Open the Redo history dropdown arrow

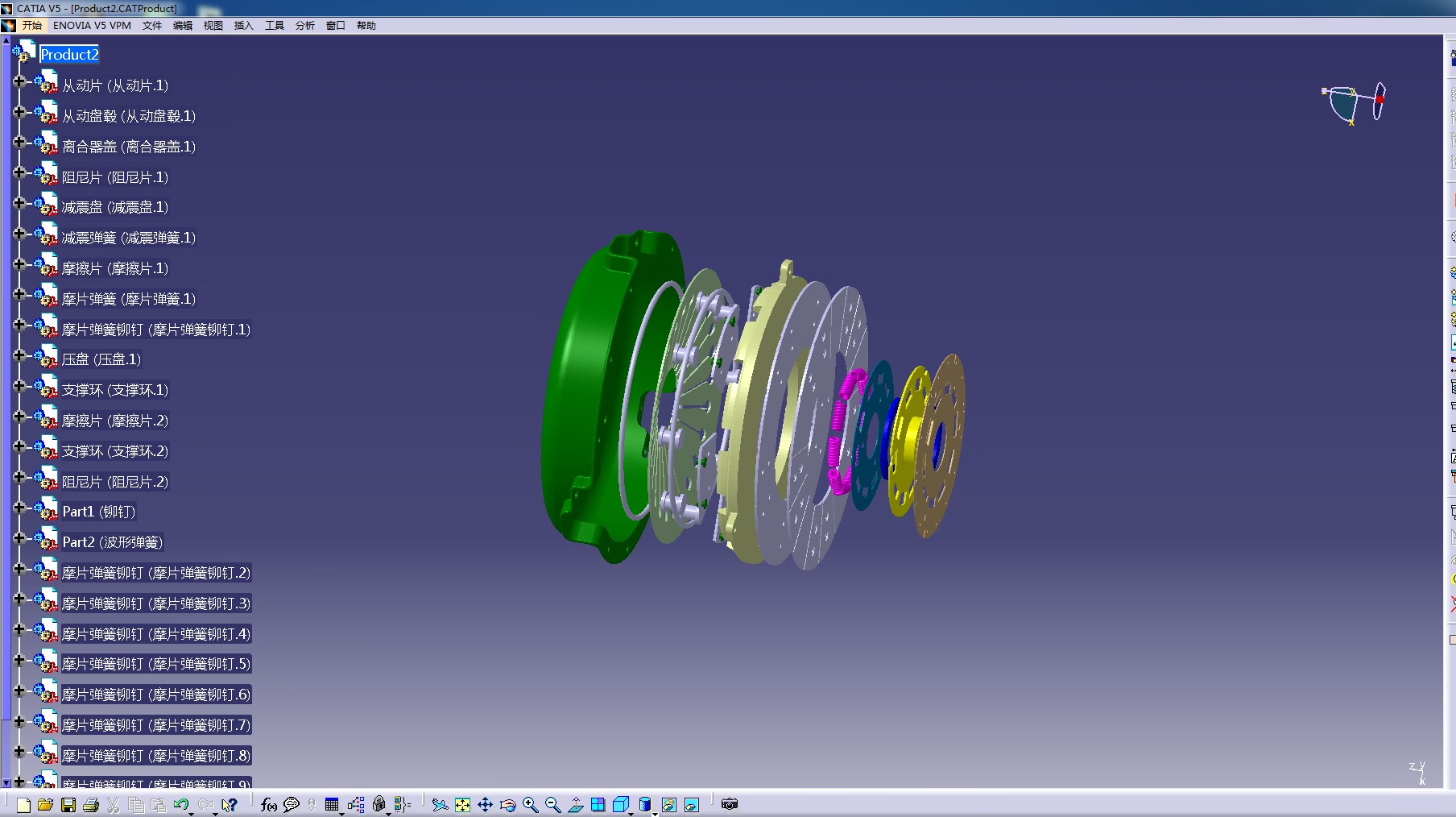(x=215, y=813)
